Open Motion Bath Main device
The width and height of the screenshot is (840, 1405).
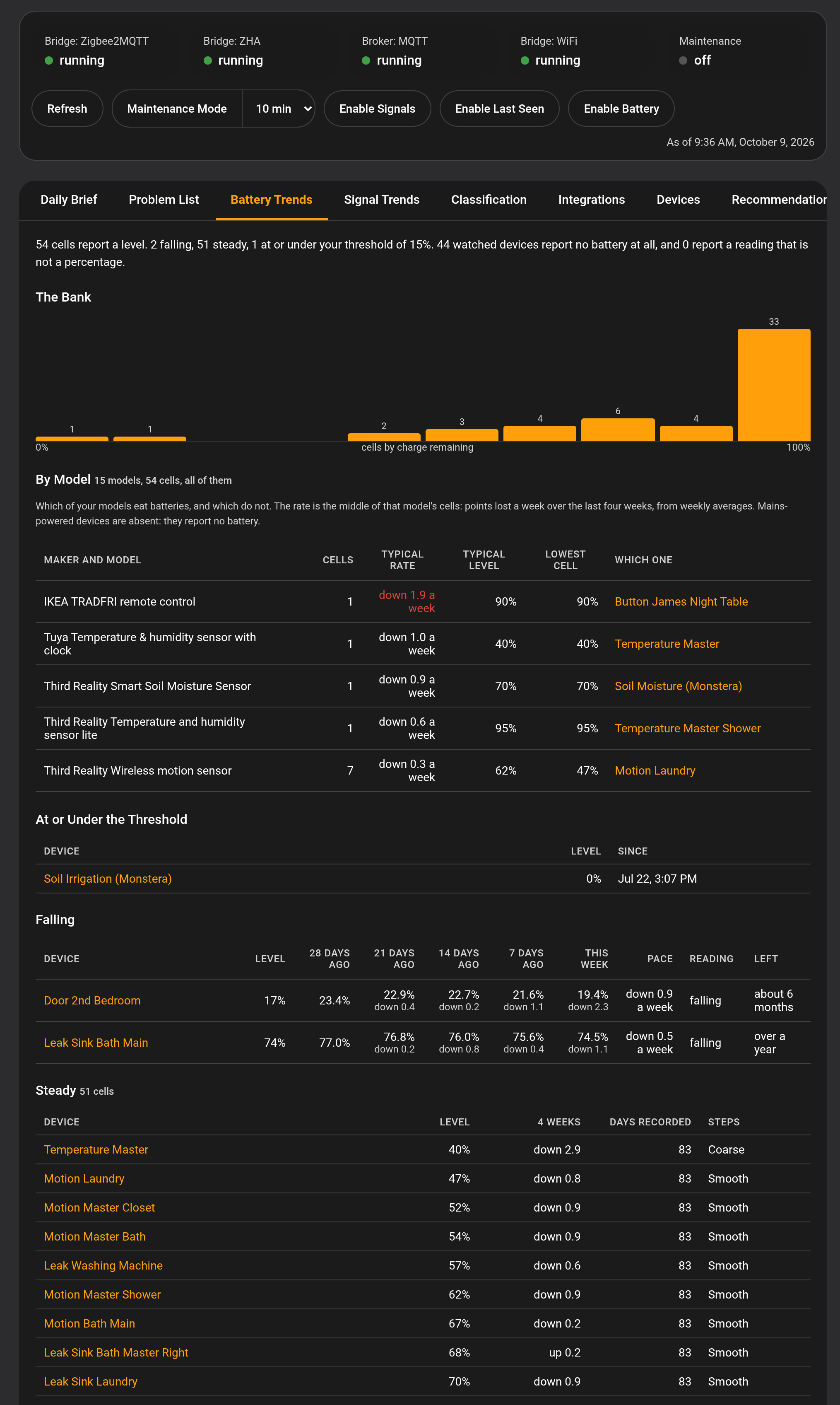click(x=89, y=1323)
